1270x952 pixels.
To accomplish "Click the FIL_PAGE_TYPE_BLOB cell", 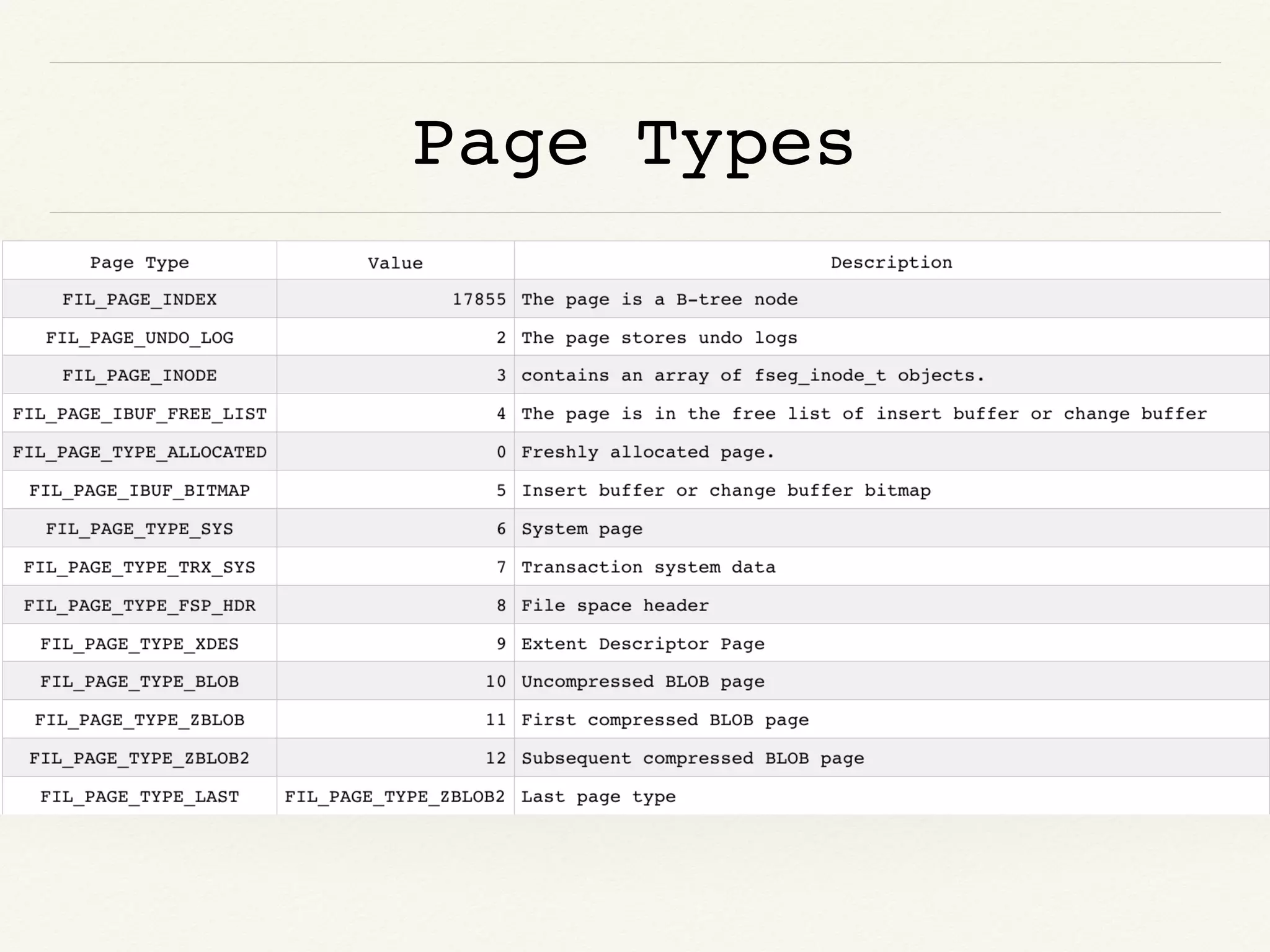I will click(x=140, y=682).
